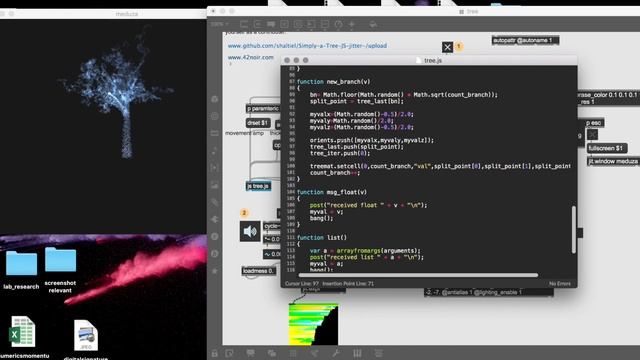Viewport: 640px width, 360px height.
Task: Click the yellow-green matrix preview thumbnail
Action: (313, 324)
